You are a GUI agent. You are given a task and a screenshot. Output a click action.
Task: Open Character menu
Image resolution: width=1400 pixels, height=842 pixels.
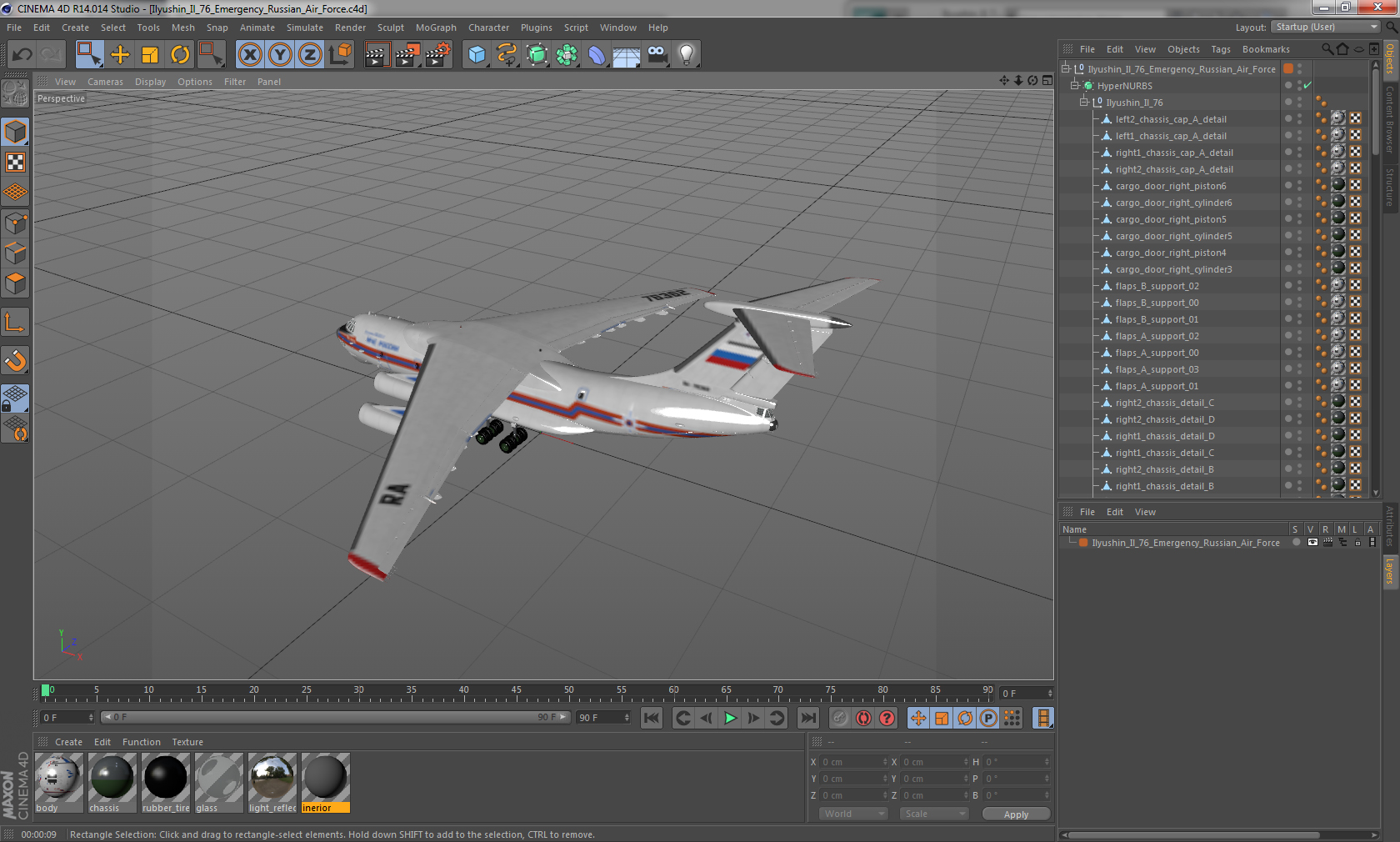488,28
